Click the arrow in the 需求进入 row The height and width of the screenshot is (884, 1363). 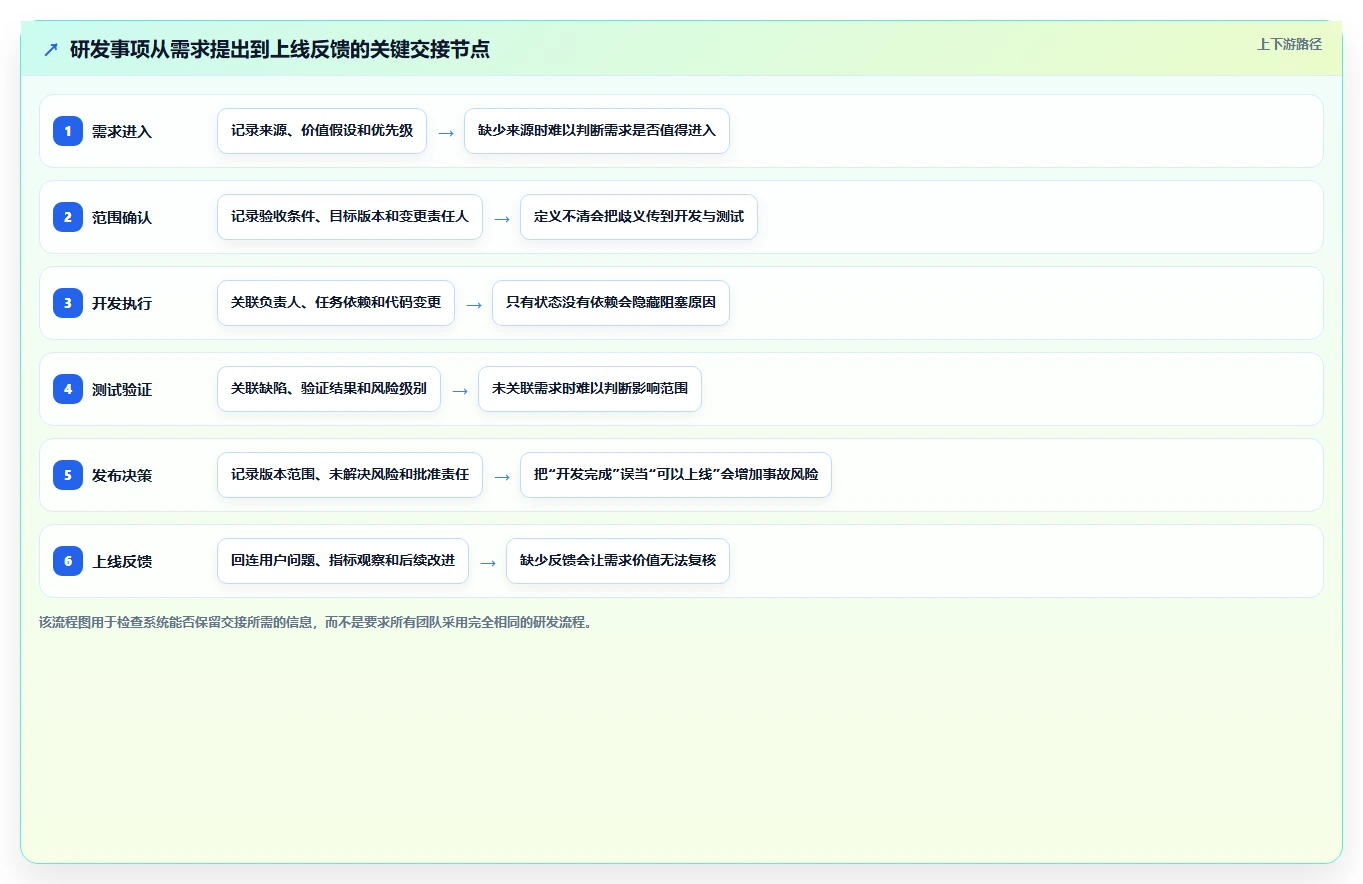446,132
